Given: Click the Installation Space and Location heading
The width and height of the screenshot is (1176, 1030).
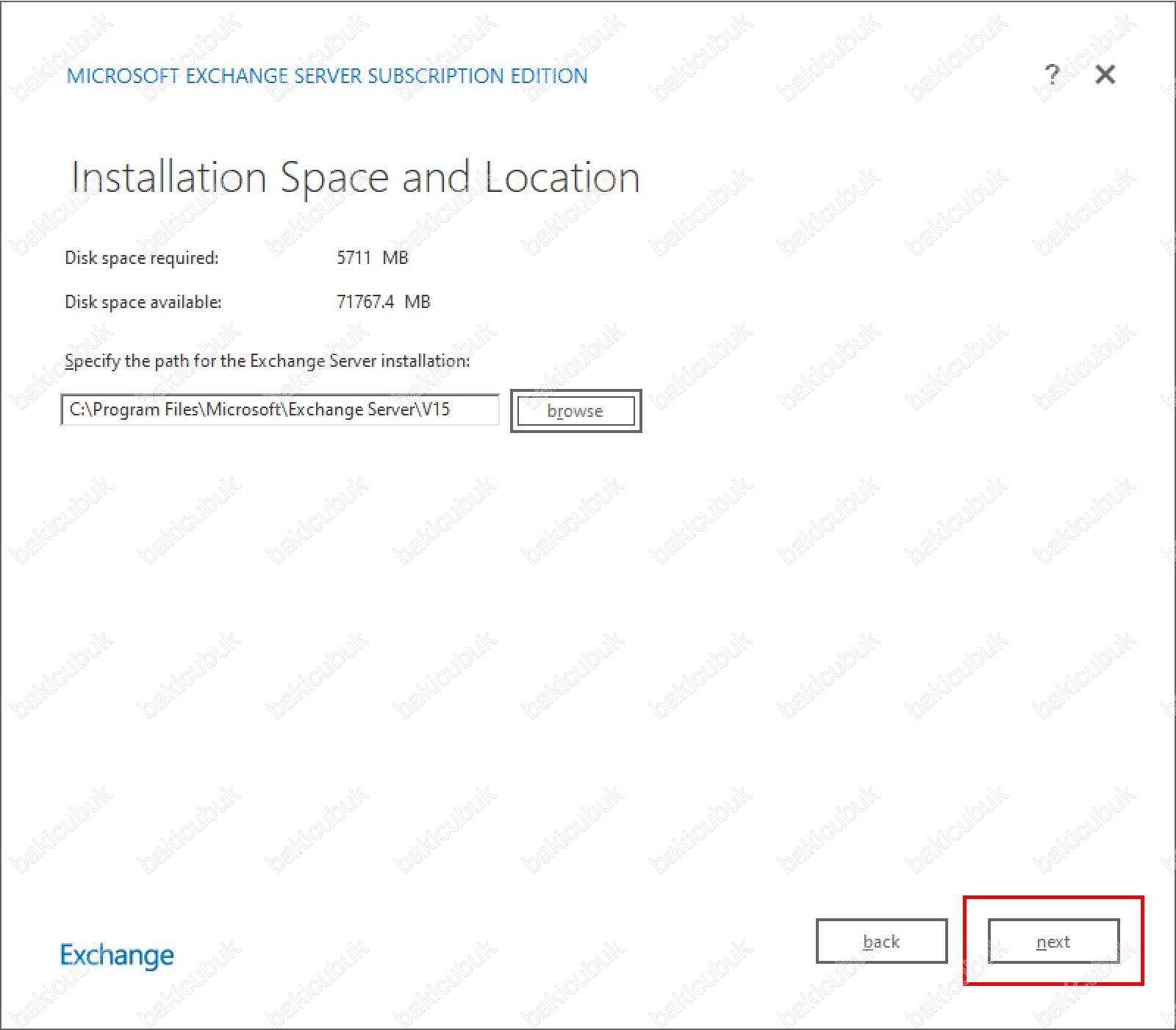Looking at the screenshot, I should pyautogui.click(x=355, y=178).
